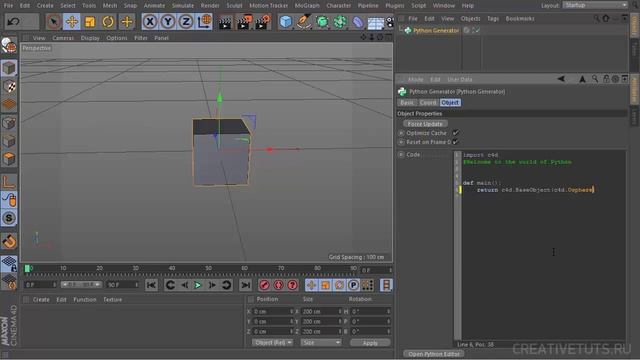Toggle Y axis lock

click(168, 22)
